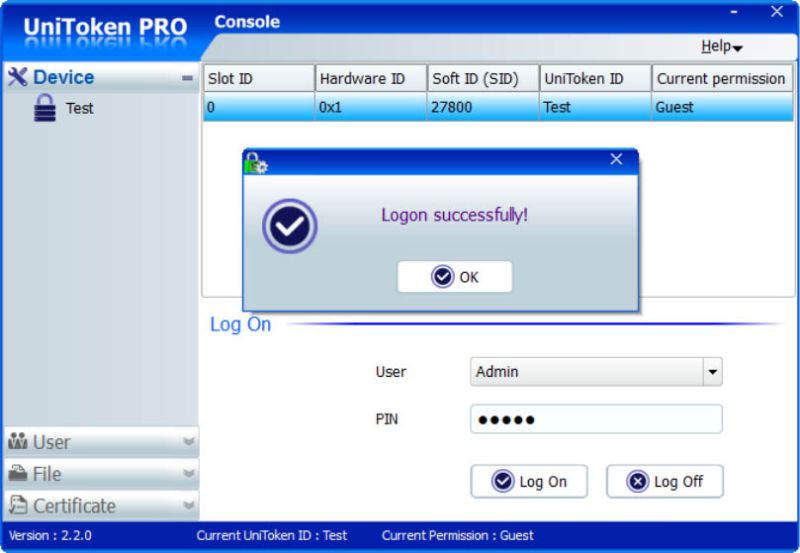Click the Log On button

click(529, 481)
